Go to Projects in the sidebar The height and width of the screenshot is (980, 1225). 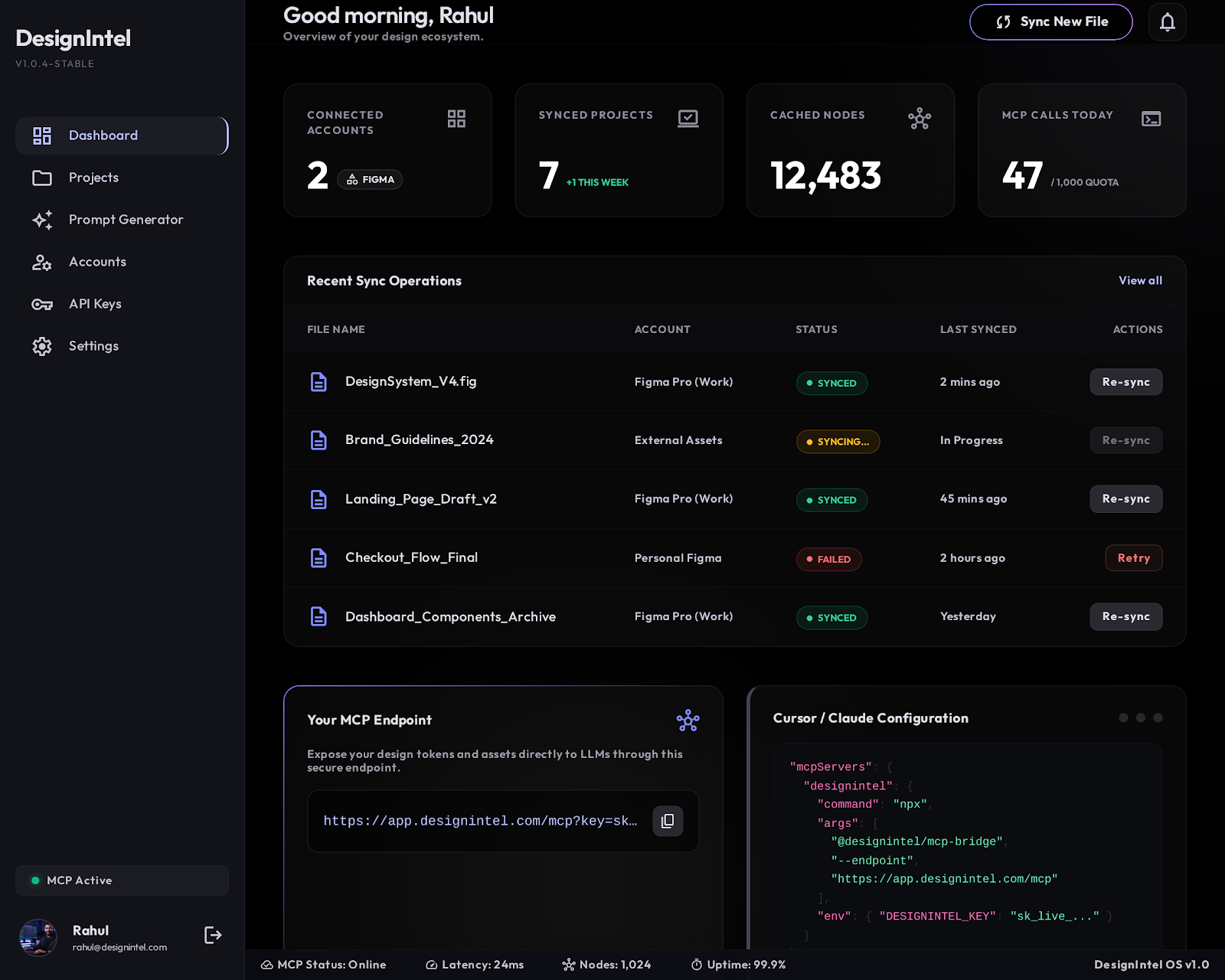point(122,178)
